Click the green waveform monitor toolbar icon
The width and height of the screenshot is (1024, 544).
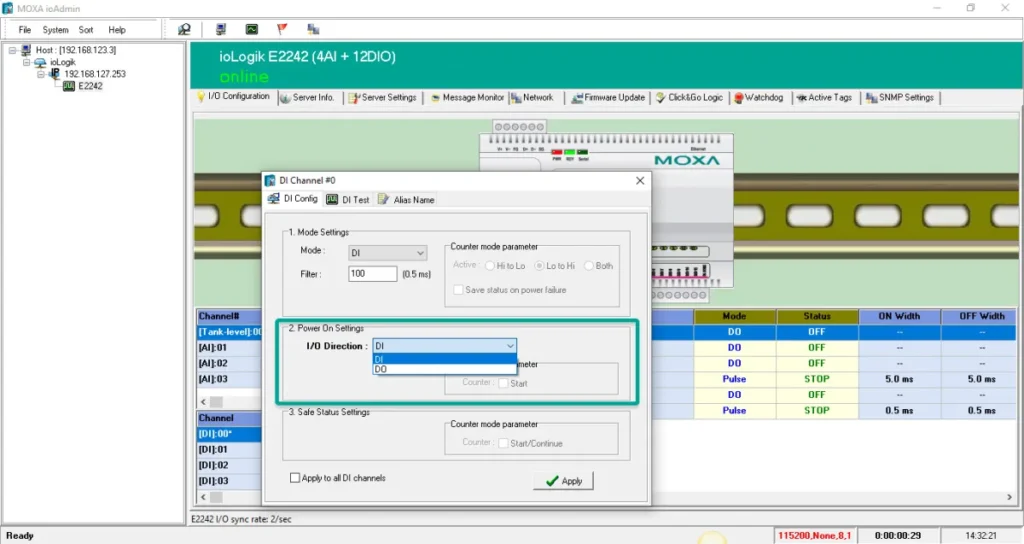(x=251, y=29)
